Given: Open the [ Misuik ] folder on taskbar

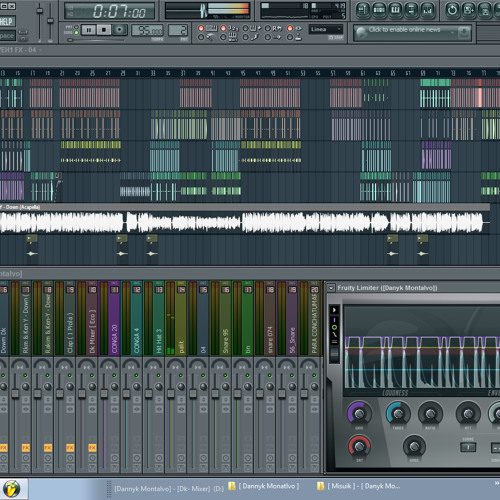Looking at the screenshot, I should click(x=359, y=486).
